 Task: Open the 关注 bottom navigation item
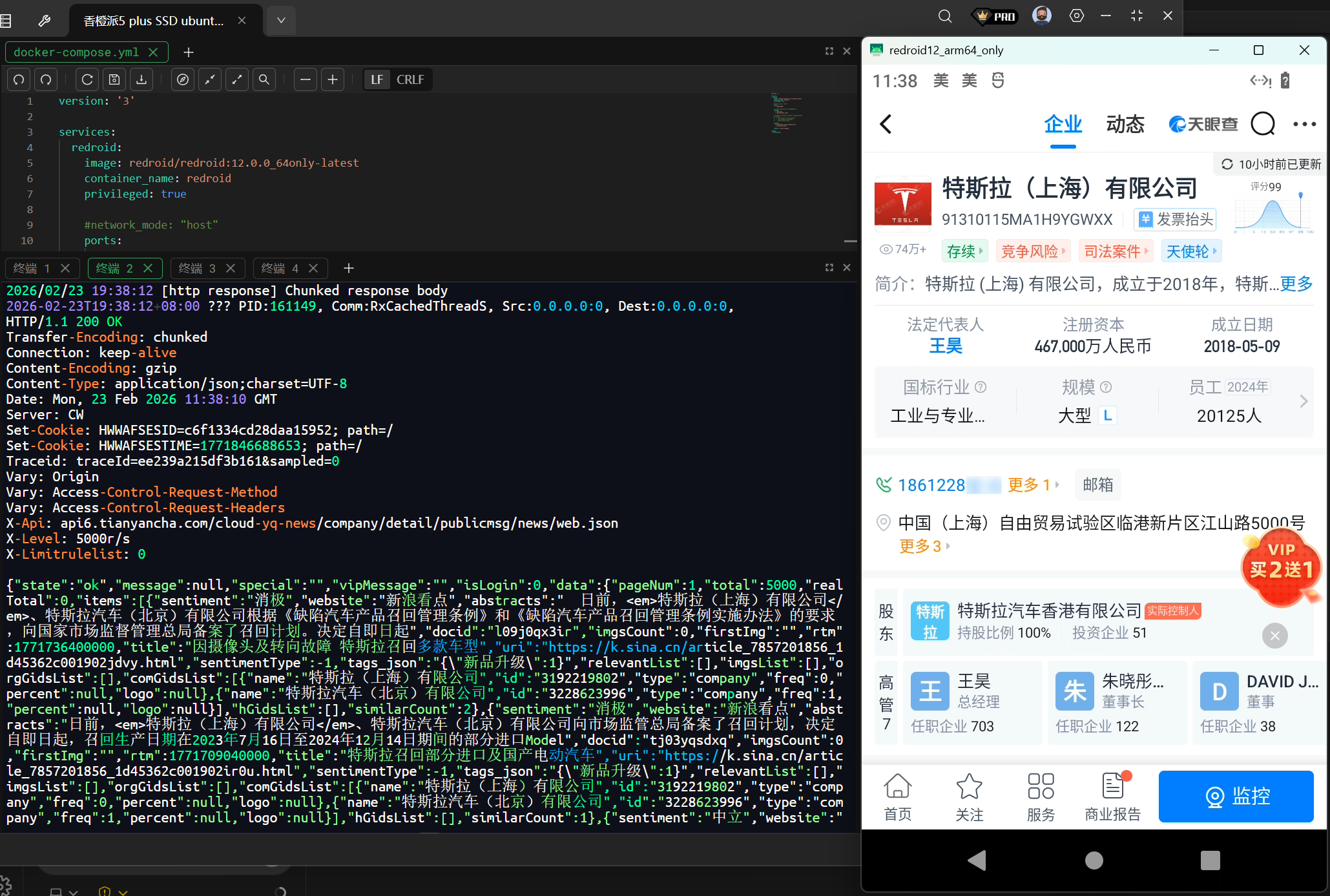970,797
